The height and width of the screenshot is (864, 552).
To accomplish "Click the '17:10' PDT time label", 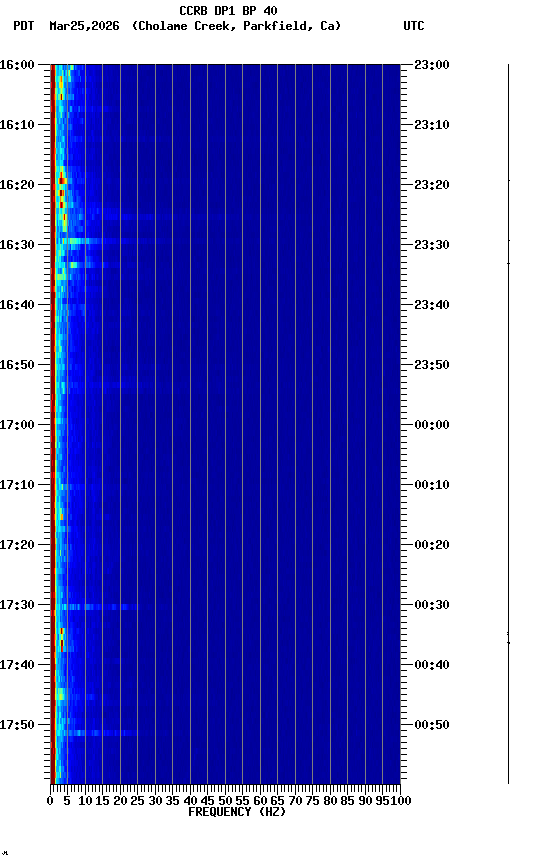I will (17, 485).
